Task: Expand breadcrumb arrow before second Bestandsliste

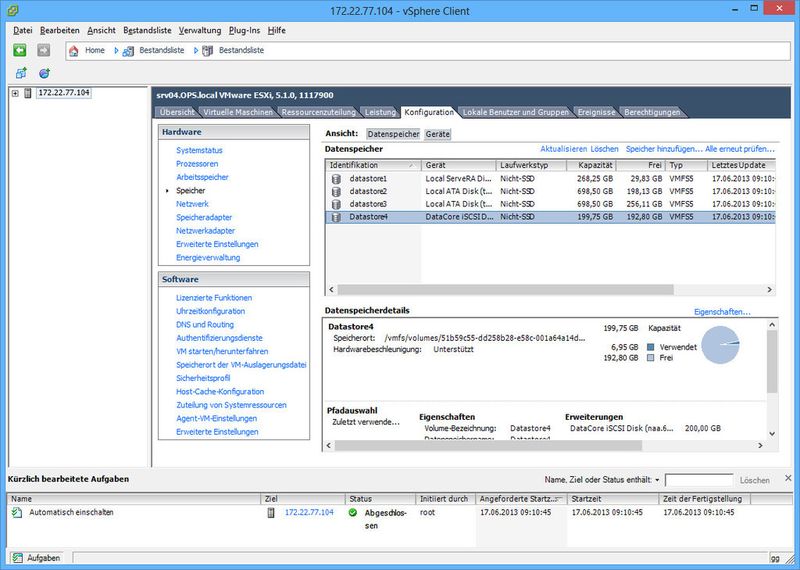Action: pos(196,51)
